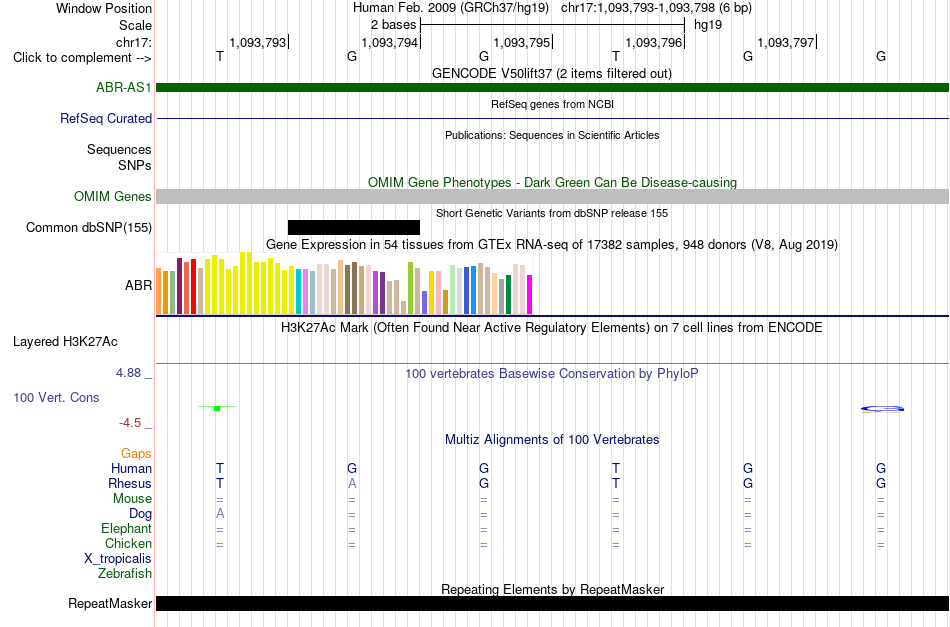Viewport: 950px width, 627px height.
Task: Click the A base in Dog row
Action: tap(220, 514)
